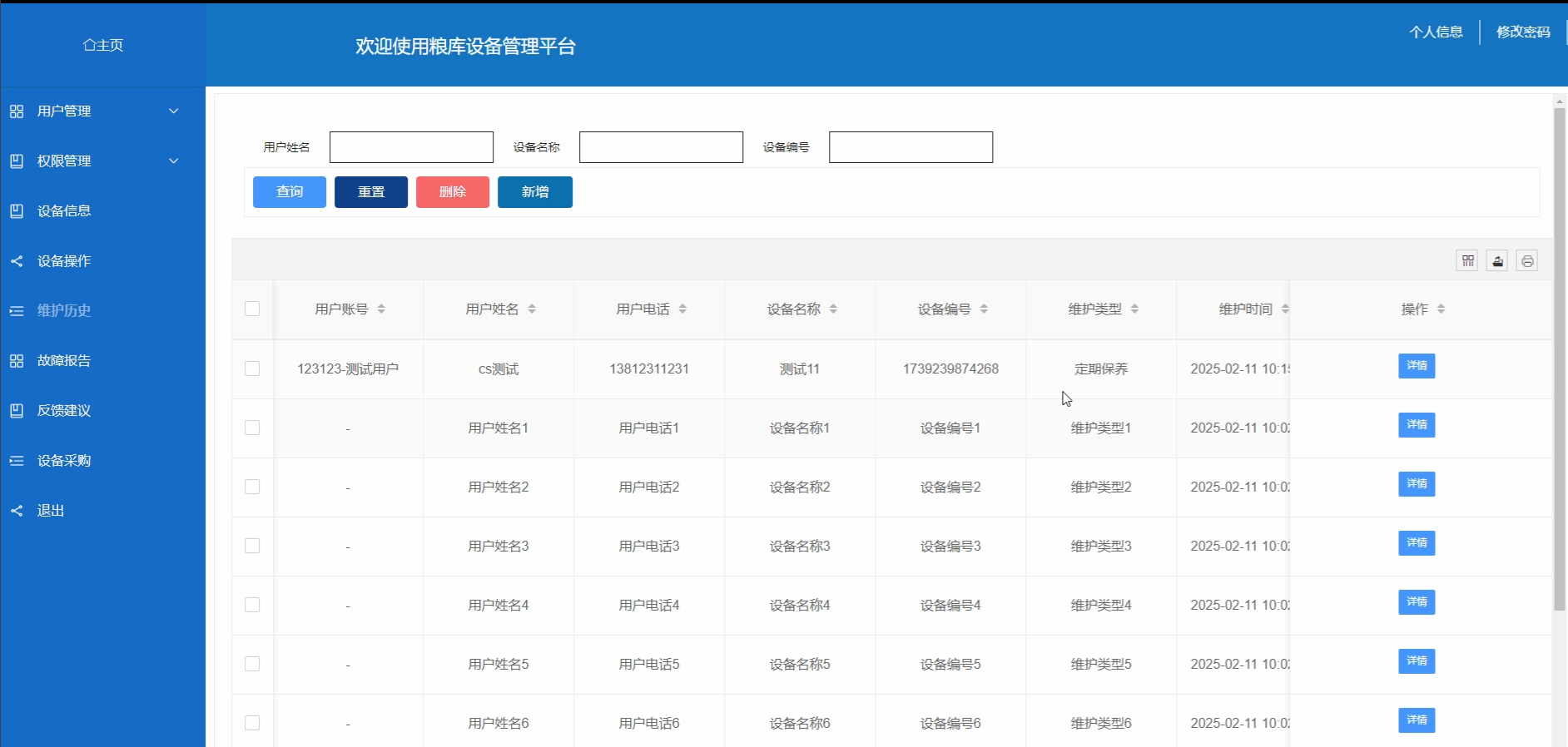The height and width of the screenshot is (747, 1568).
Task: Click the 重置 reset button
Action: 371,192
